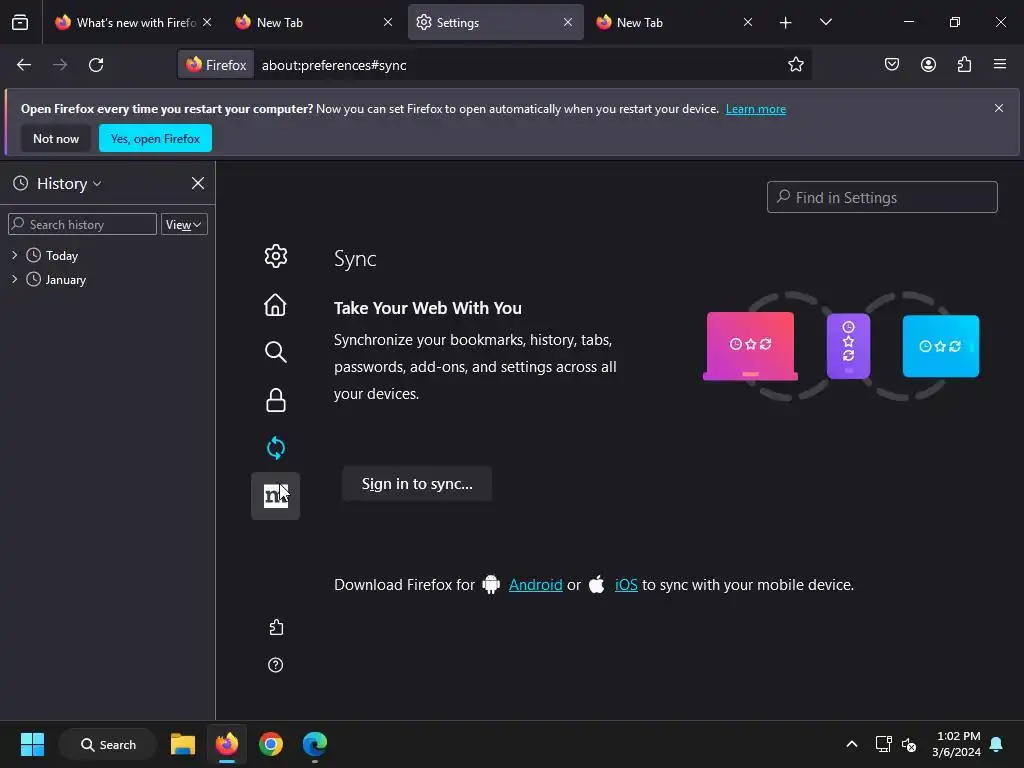
Task: Show hidden system tray icons
Action: pyautogui.click(x=852, y=744)
